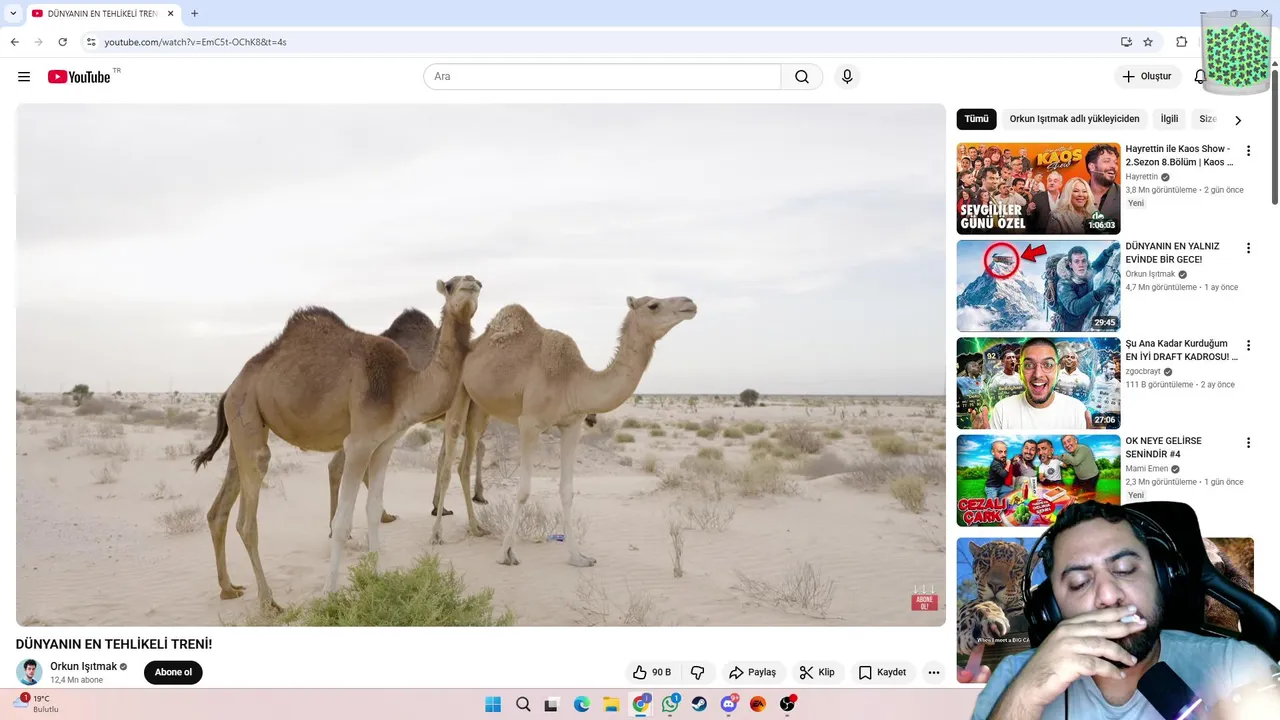Click install app icon in address bar
This screenshot has height=720, width=1280.
pos(1126,42)
